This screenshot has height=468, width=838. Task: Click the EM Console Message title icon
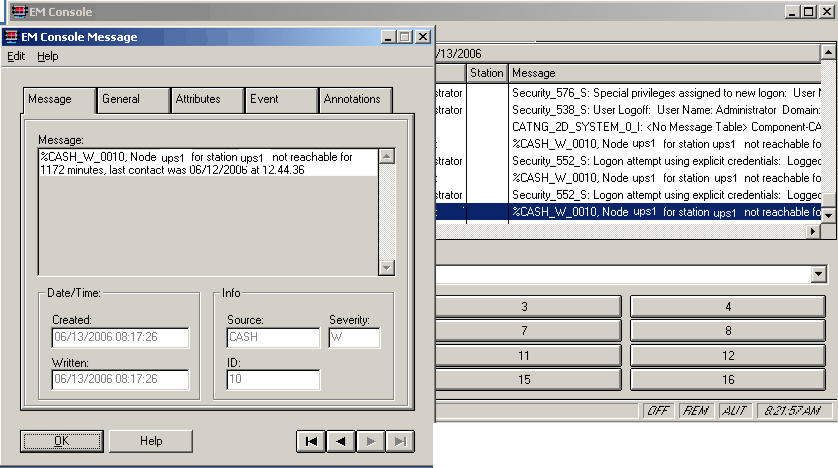(11, 37)
